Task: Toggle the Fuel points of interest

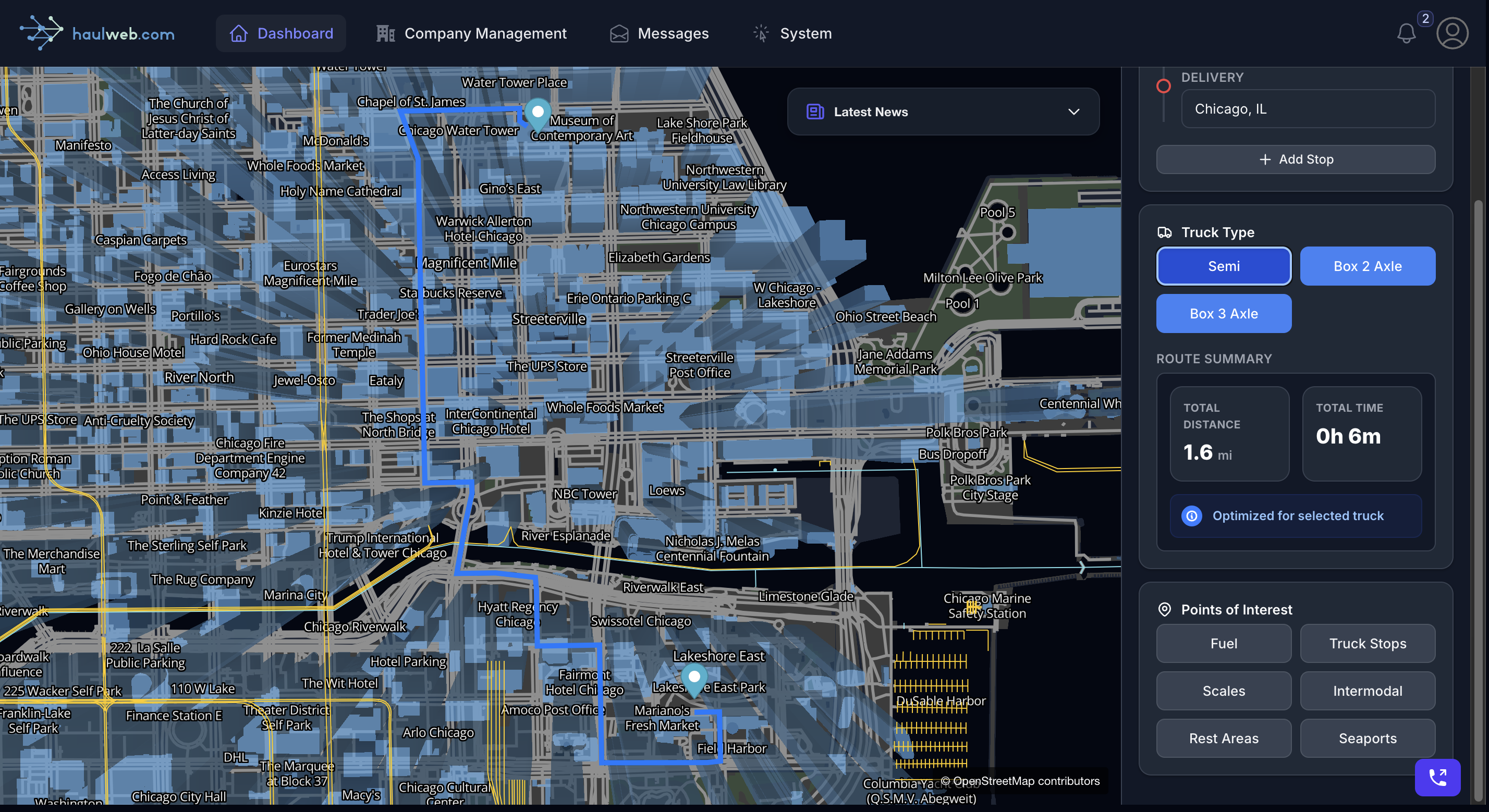Action: coord(1223,643)
